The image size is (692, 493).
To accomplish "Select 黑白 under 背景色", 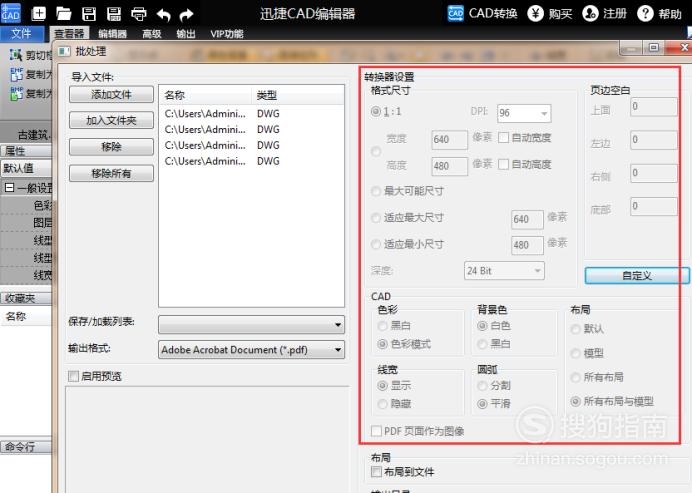I will click(482, 344).
